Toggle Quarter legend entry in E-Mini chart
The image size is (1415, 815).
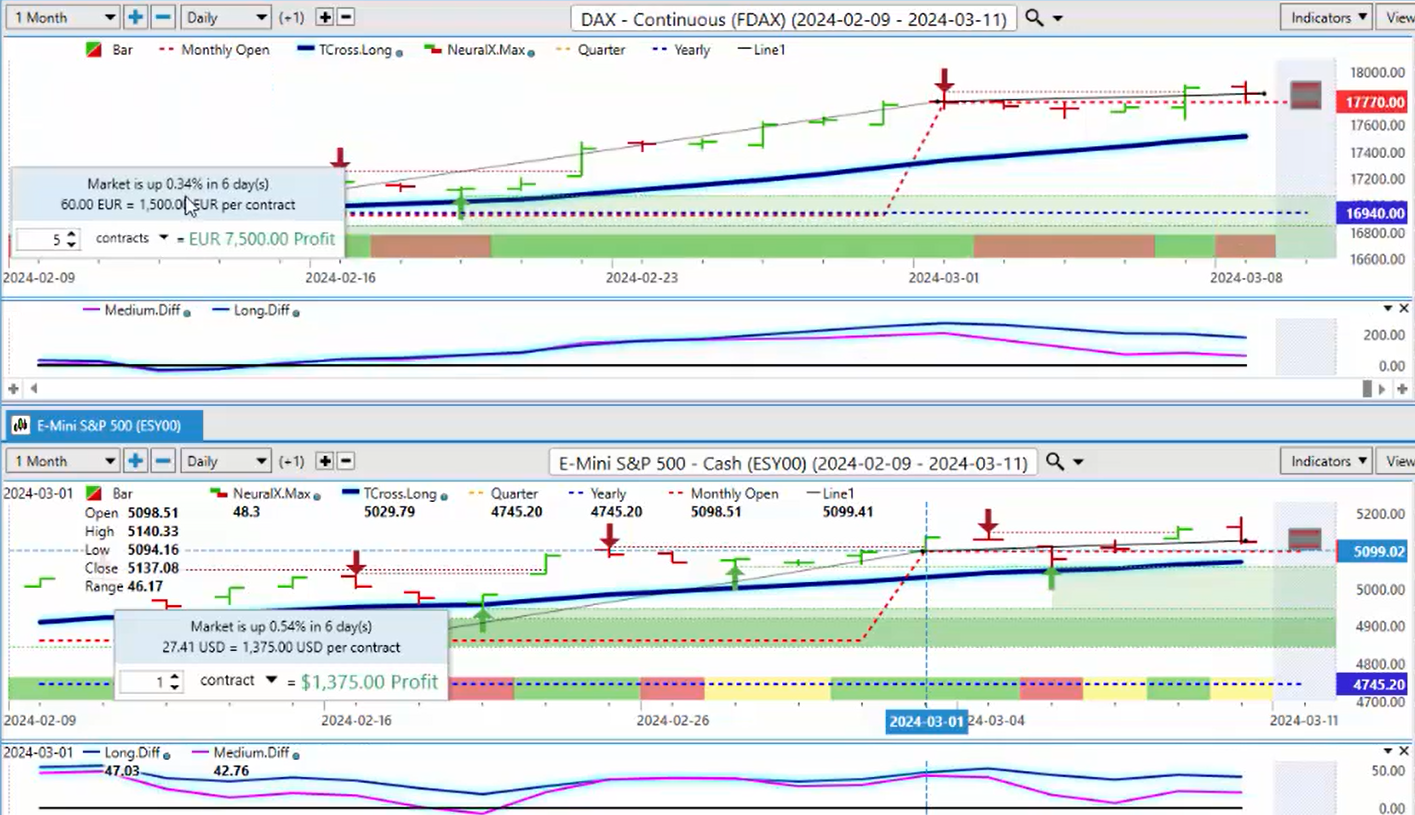pyautogui.click(x=502, y=494)
